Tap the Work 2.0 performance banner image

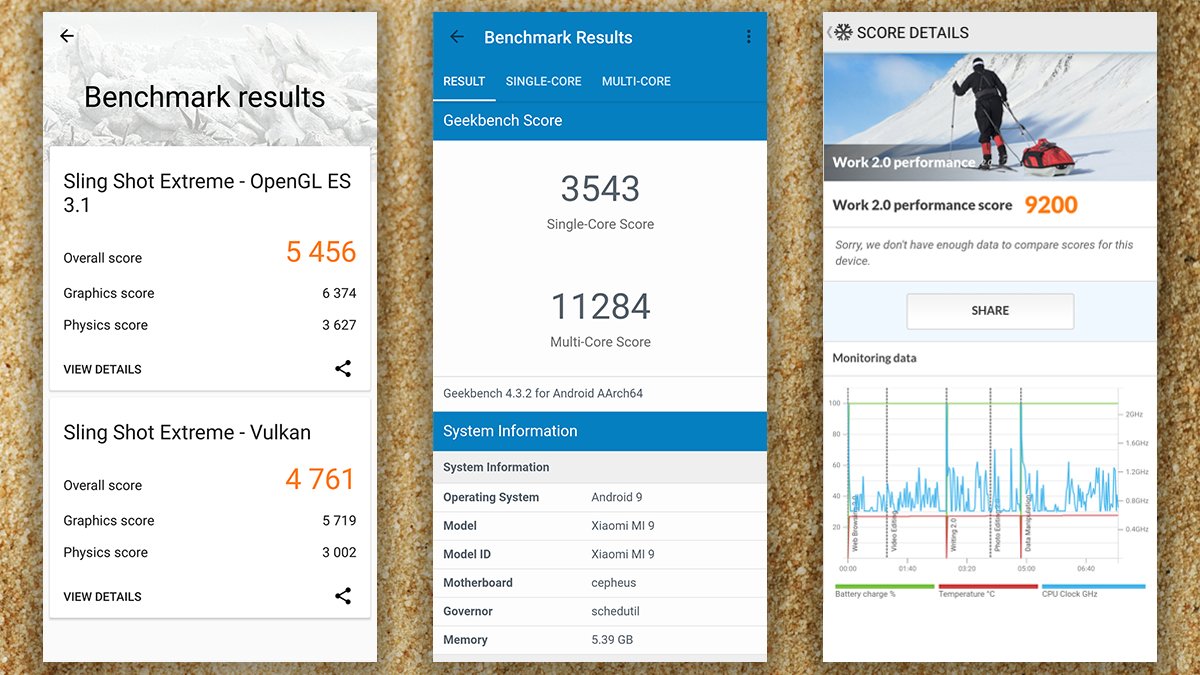click(x=990, y=116)
